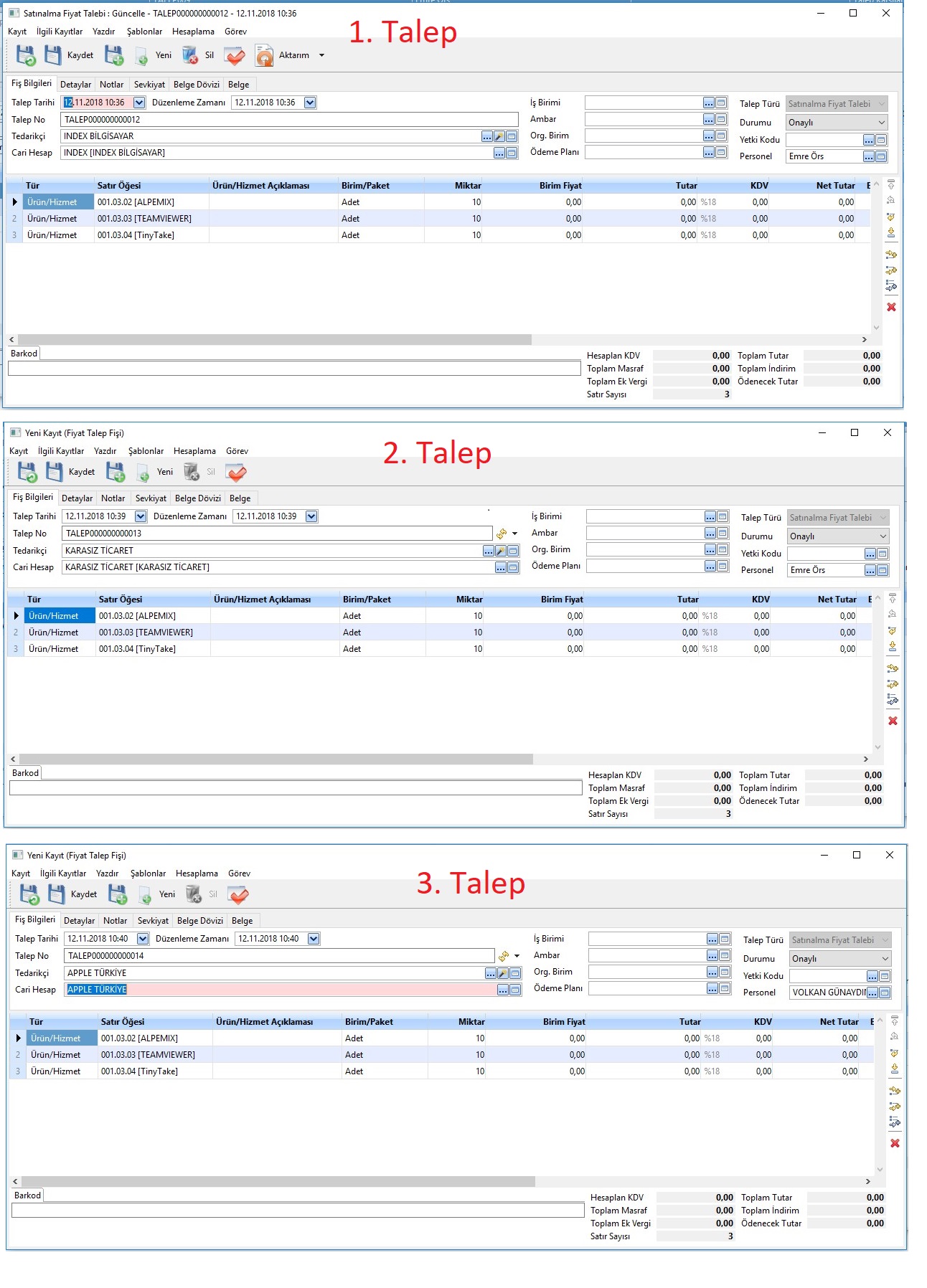Click Sil delete icon in TALEP000000000012 window
The height and width of the screenshot is (1288, 927).
point(190,55)
